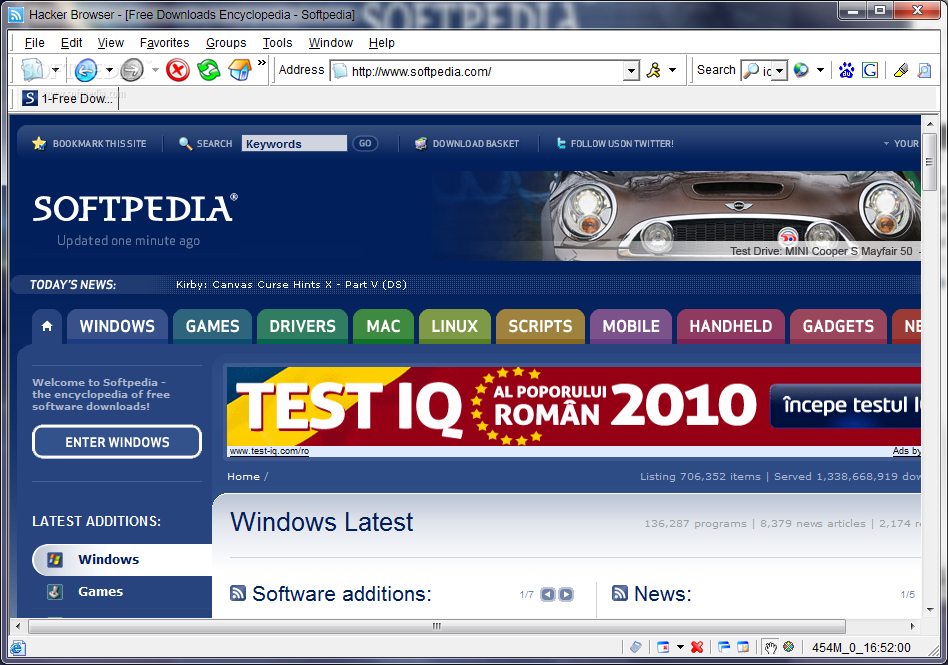Click the running man Go icon
The height and width of the screenshot is (665, 948).
pos(654,70)
